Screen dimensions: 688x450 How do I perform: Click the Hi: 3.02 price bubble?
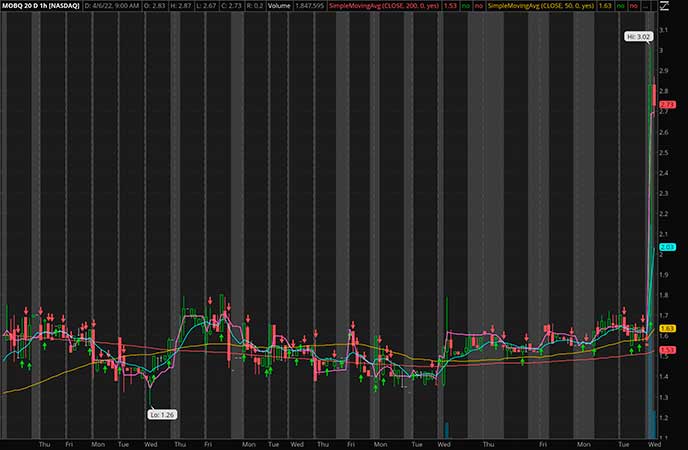(x=638, y=36)
